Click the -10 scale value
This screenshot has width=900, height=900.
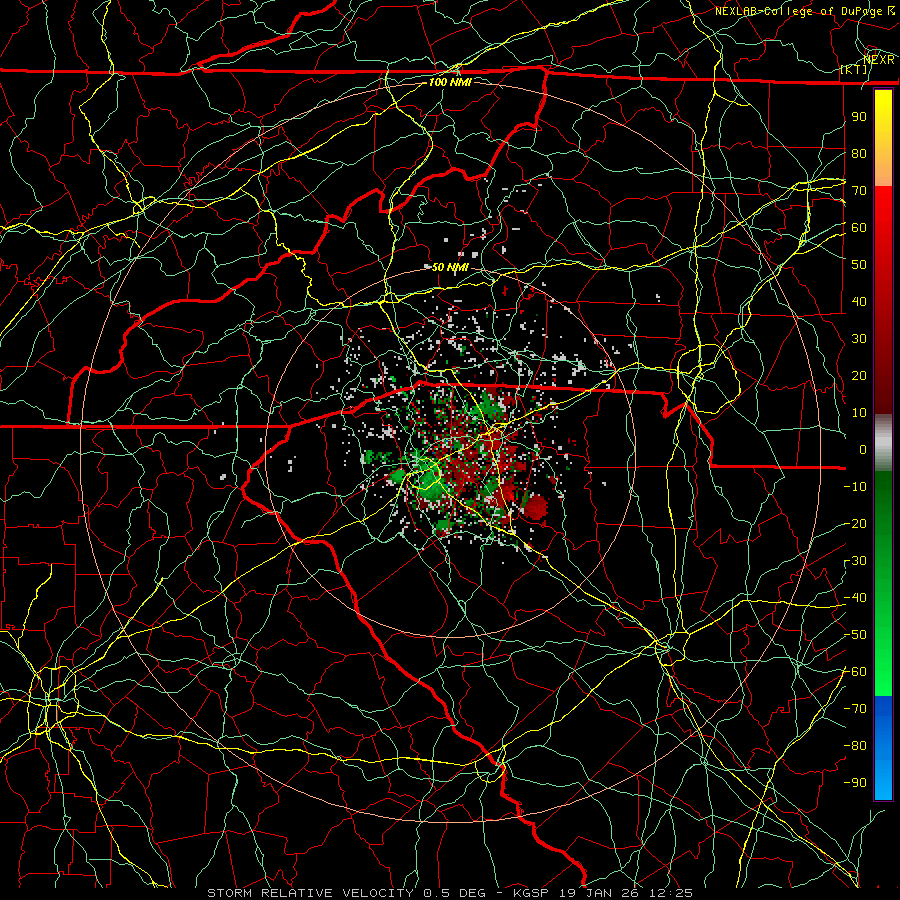point(855,487)
